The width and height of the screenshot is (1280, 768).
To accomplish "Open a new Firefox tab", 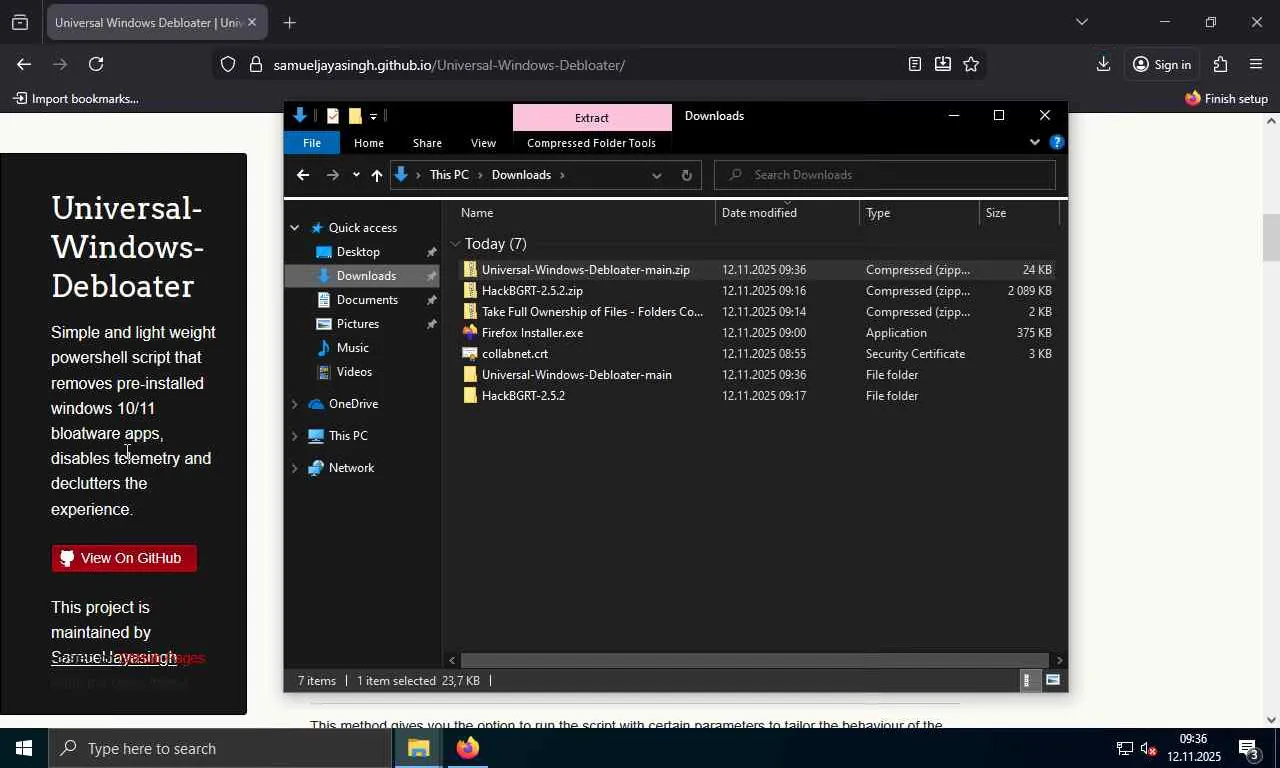I will coord(289,22).
